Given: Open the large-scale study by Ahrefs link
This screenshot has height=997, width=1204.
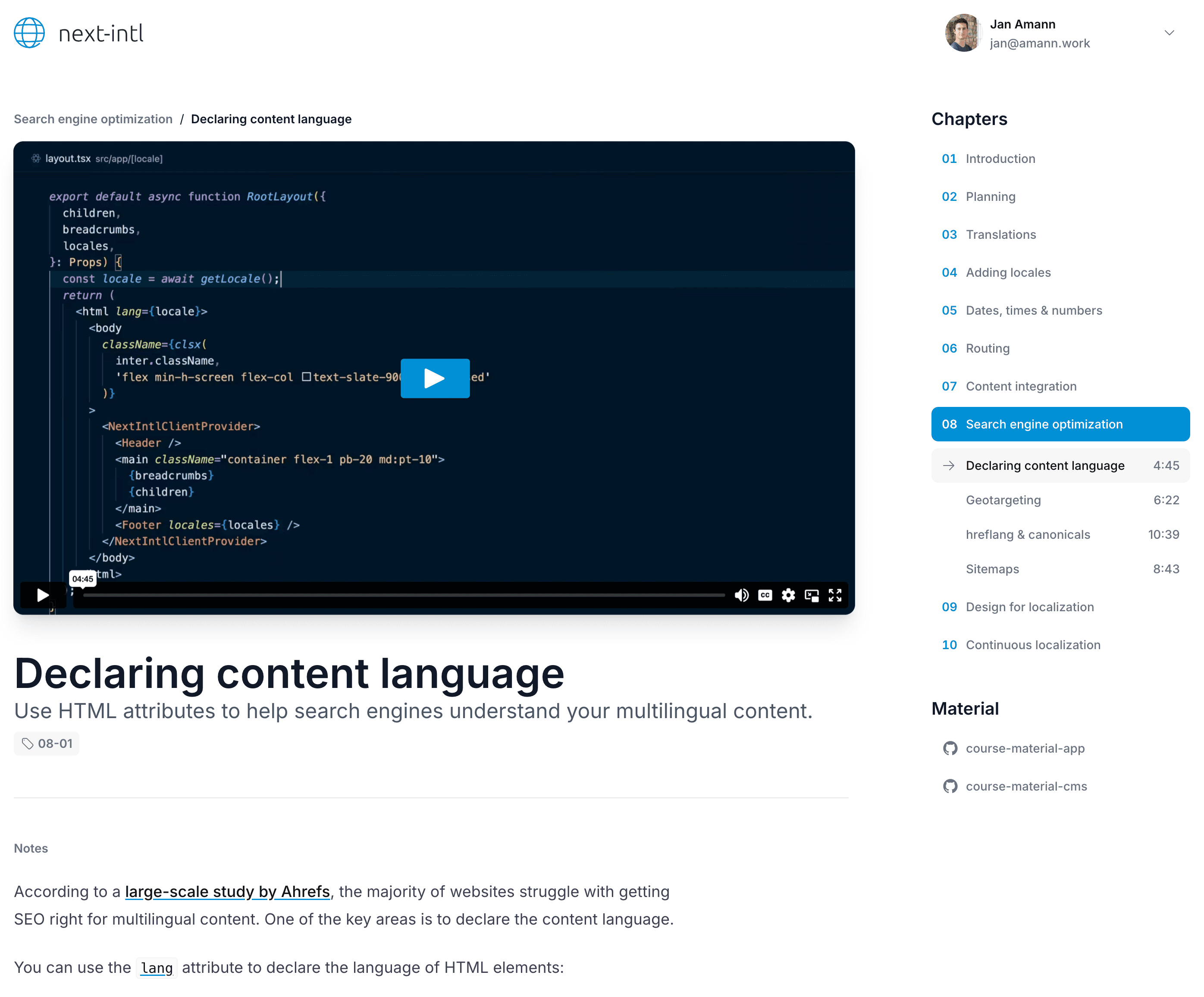Looking at the screenshot, I should tap(227, 891).
